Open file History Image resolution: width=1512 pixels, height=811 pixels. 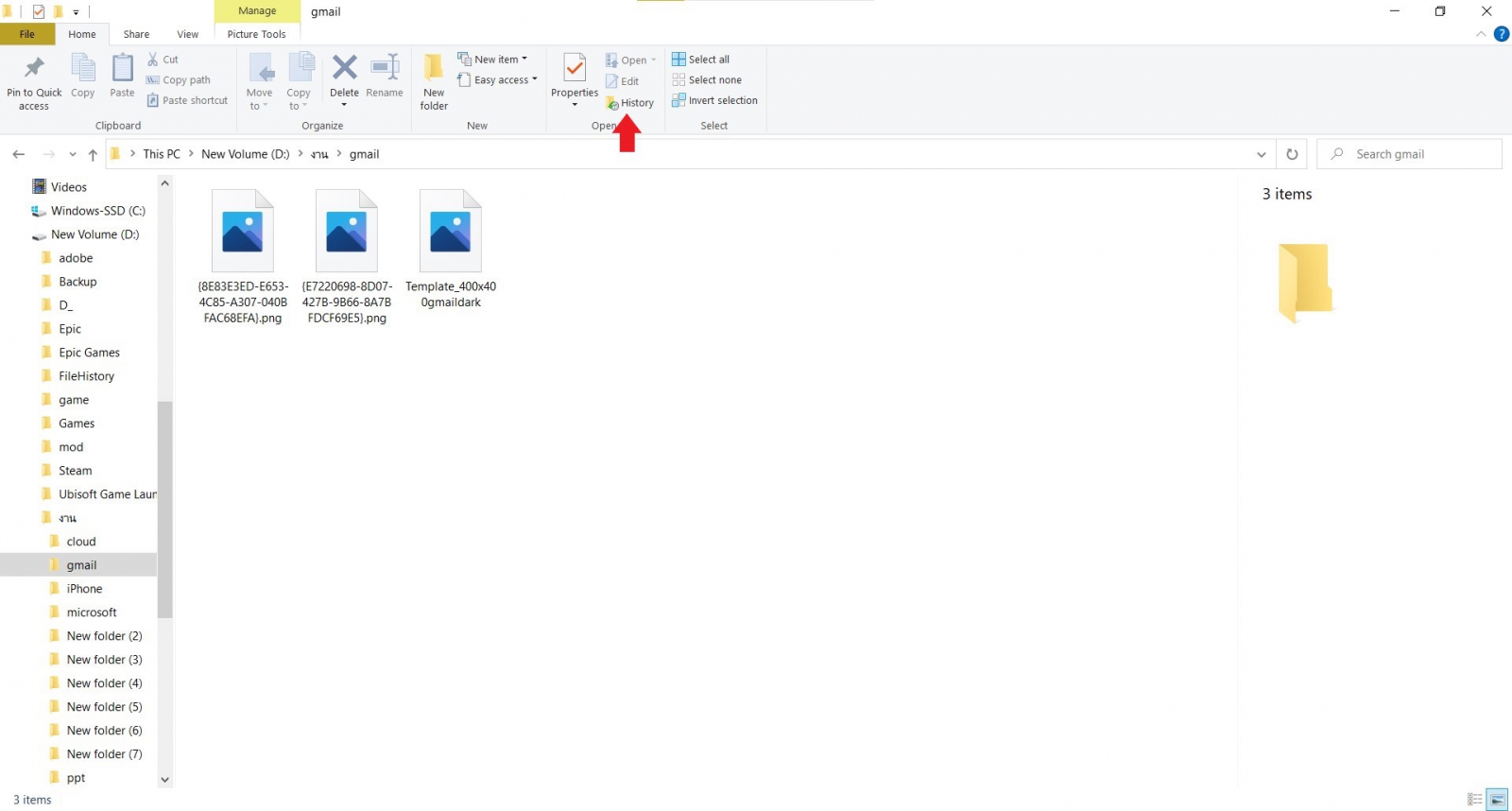pos(630,103)
